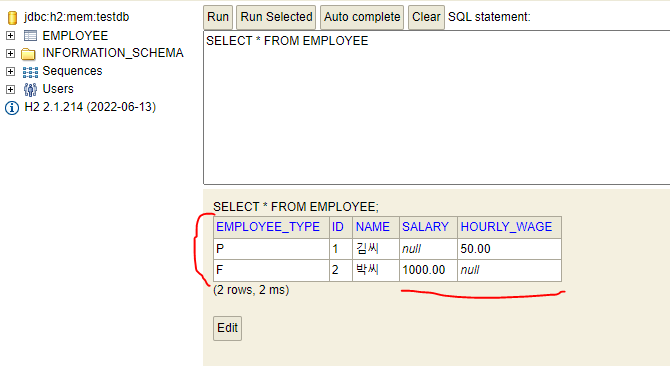Click the hourly wage cell 50.00
The height and width of the screenshot is (366, 670).
[509, 249]
